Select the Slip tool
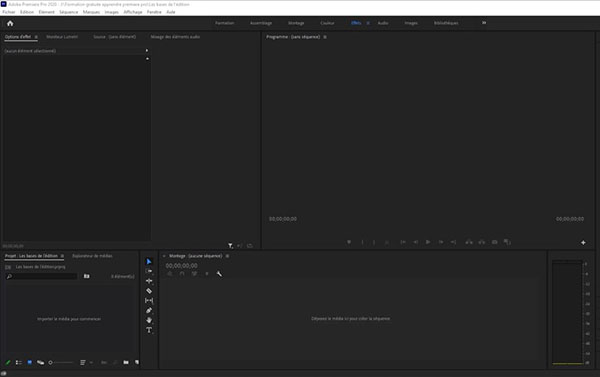This screenshot has width=600, height=377. [x=149, y=301]
